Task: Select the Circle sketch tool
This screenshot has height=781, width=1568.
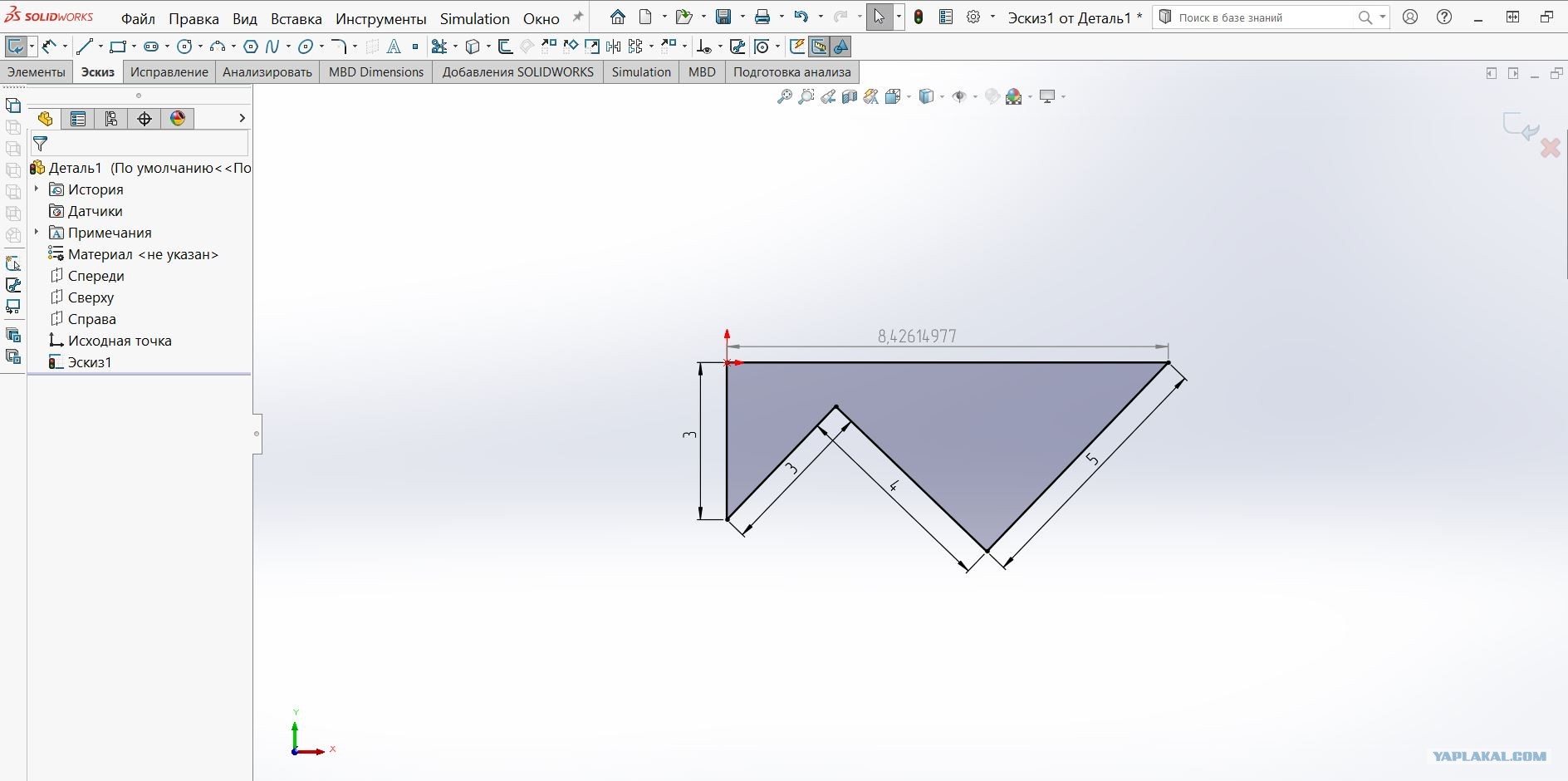Action: (x=184, y=47)
